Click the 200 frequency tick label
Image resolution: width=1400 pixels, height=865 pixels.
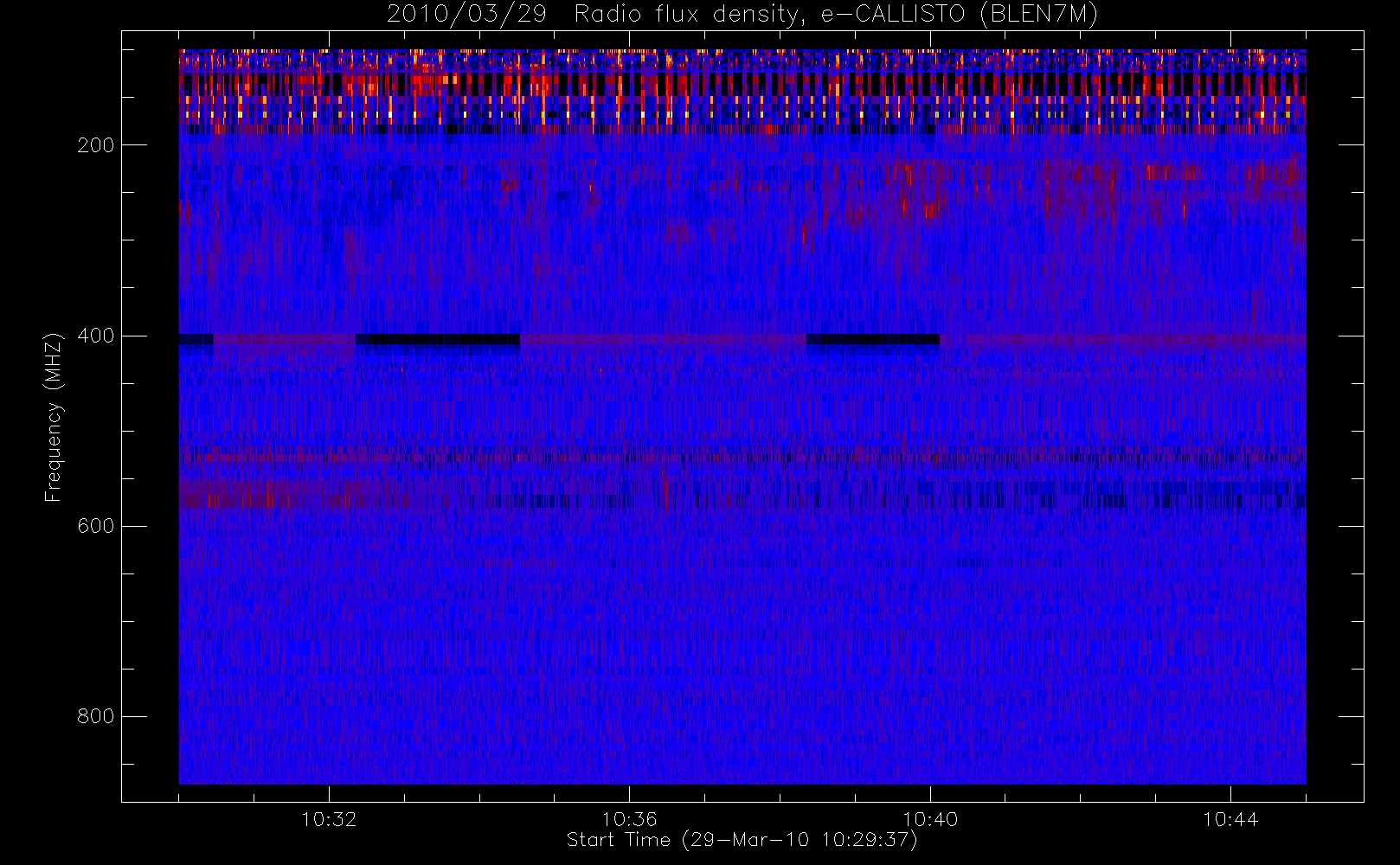click(96, 145)
